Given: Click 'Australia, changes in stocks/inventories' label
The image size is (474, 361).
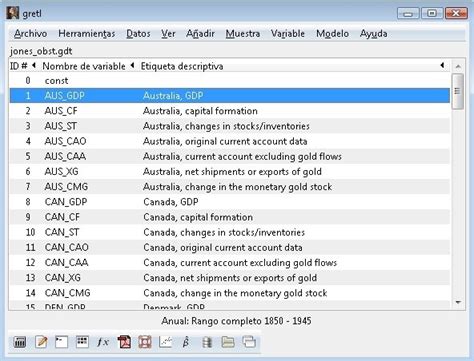Looking at the screenshot, I should (226, 126).
